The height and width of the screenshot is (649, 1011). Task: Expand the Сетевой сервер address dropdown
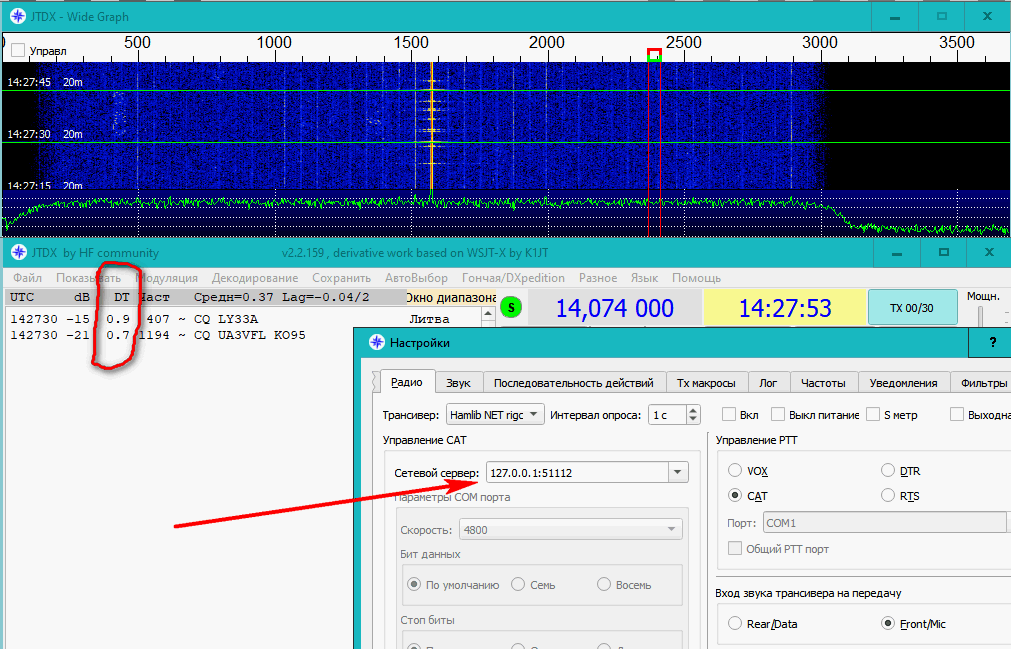[678, 472]
